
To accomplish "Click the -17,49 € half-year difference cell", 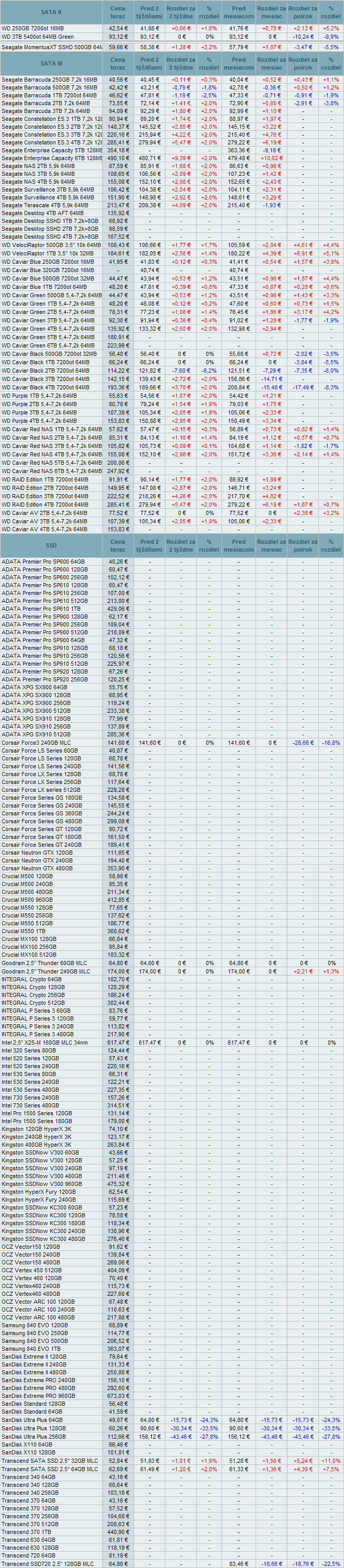I will point(303,388).
